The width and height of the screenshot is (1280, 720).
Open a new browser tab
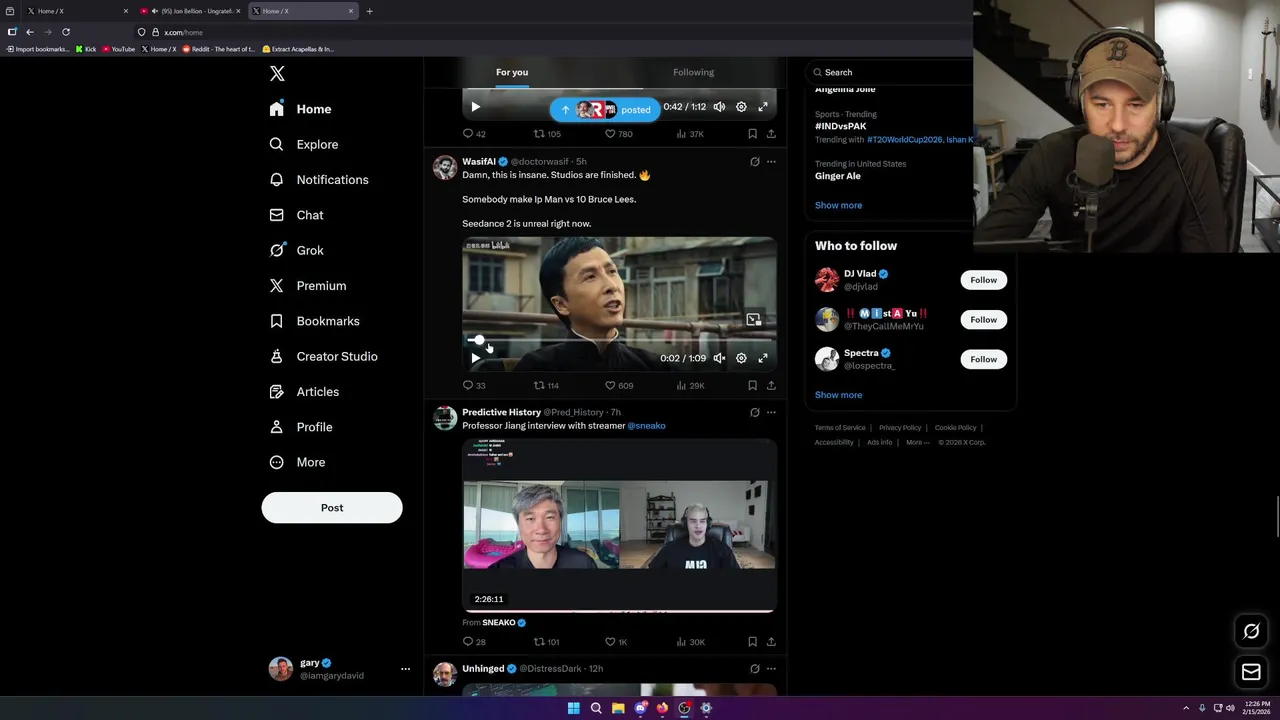369,11
